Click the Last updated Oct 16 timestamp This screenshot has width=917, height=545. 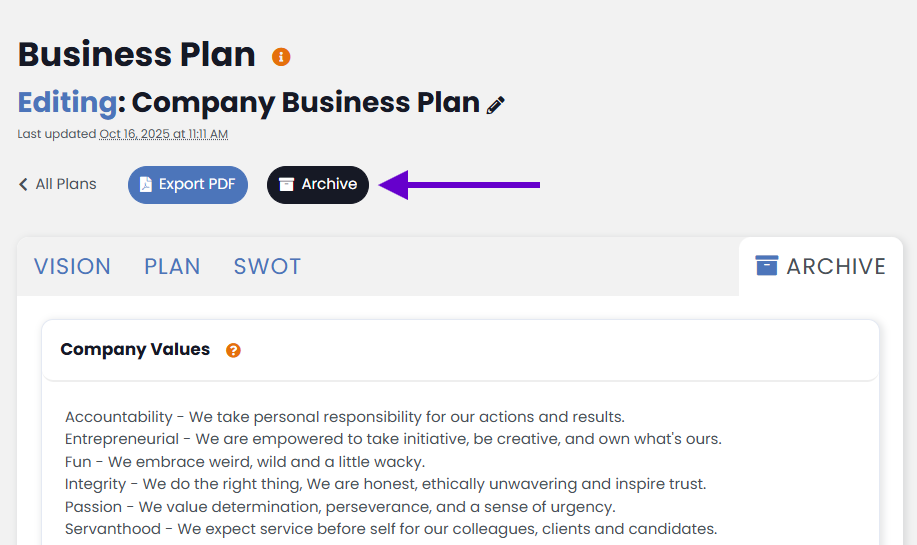pos(163,134)
